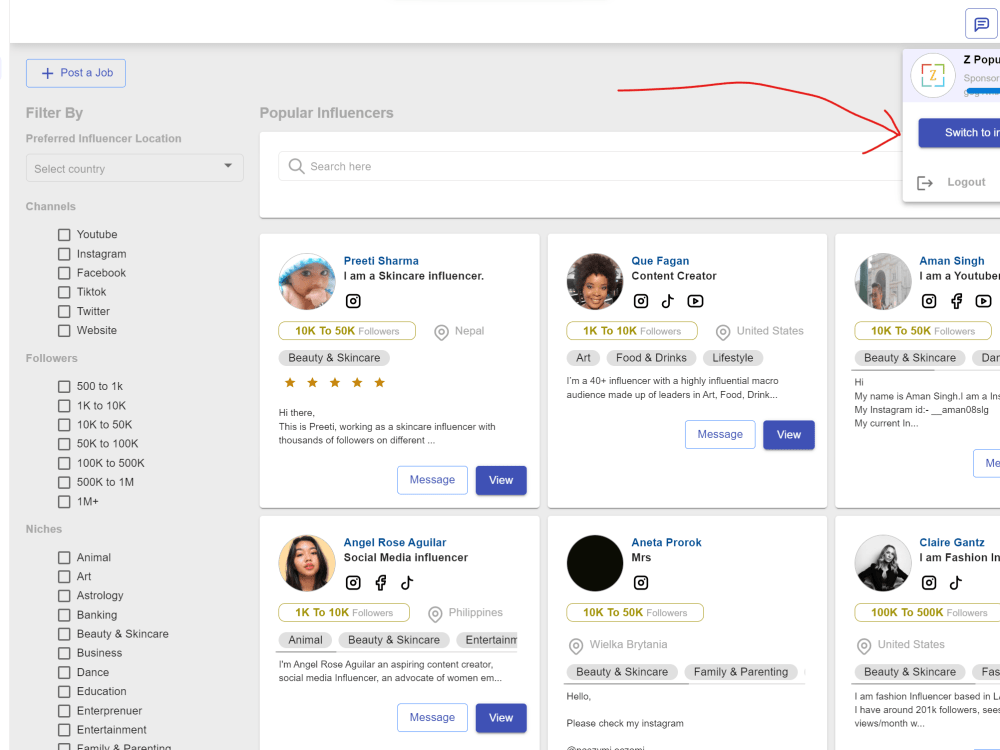Click Que Fagan's Instagram icon
The height and width of the screenshot is (750, 1000).
[641, 301]
